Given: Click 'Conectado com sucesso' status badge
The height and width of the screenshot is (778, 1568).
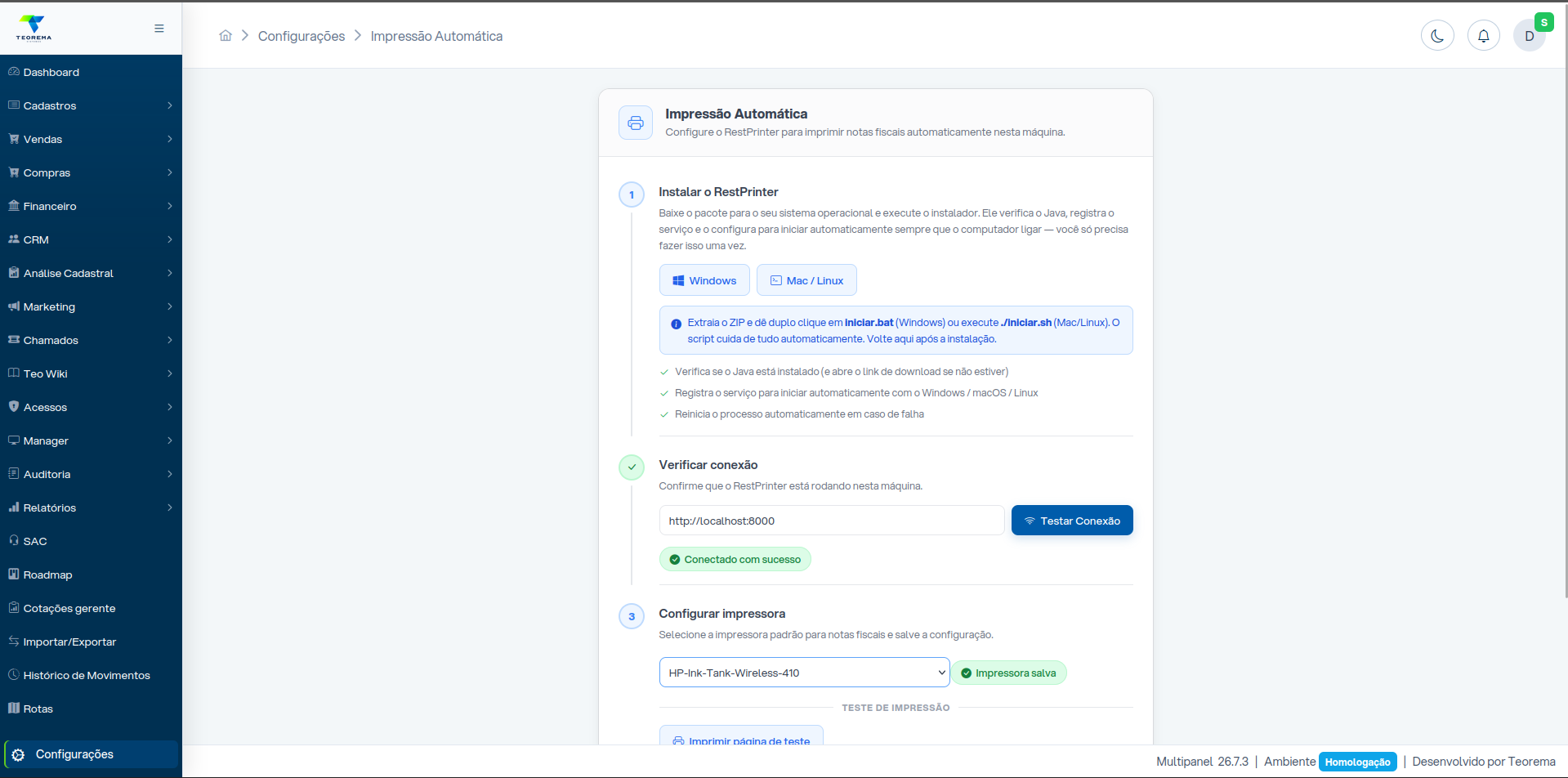Looking at the screenshot, I should (735, 559).
